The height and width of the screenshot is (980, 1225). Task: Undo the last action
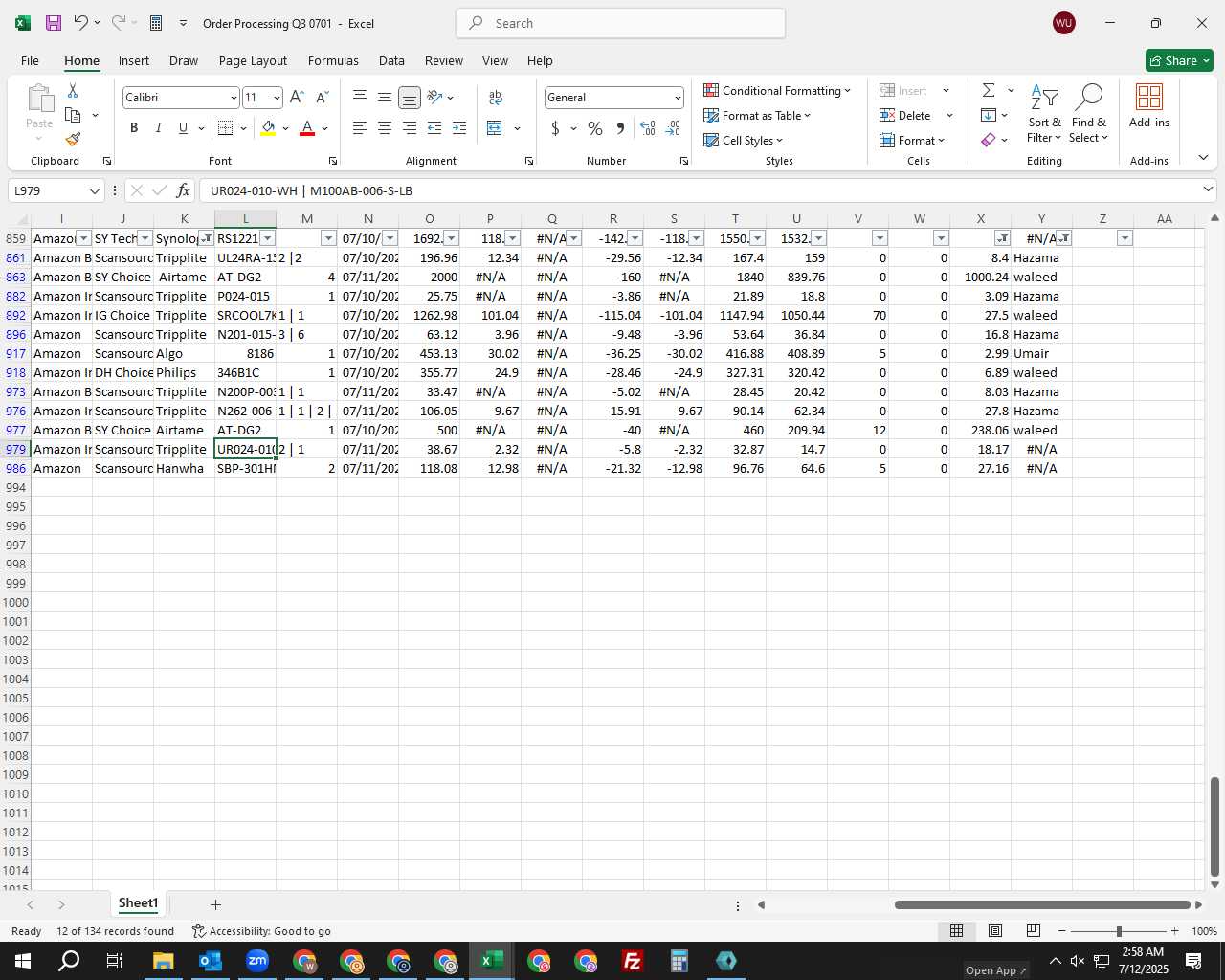81,23
